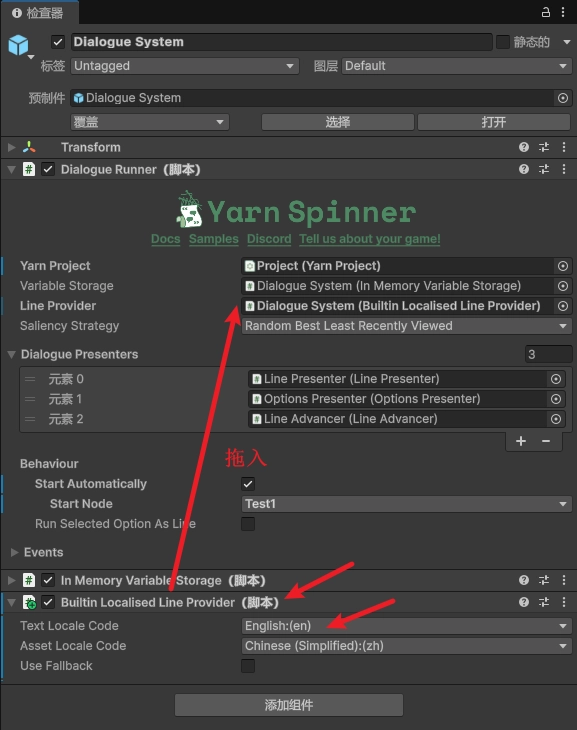Screen dimensions: 577x730
Task: Open Yarn Spinner Samples link
Action: tap(214, 239)
